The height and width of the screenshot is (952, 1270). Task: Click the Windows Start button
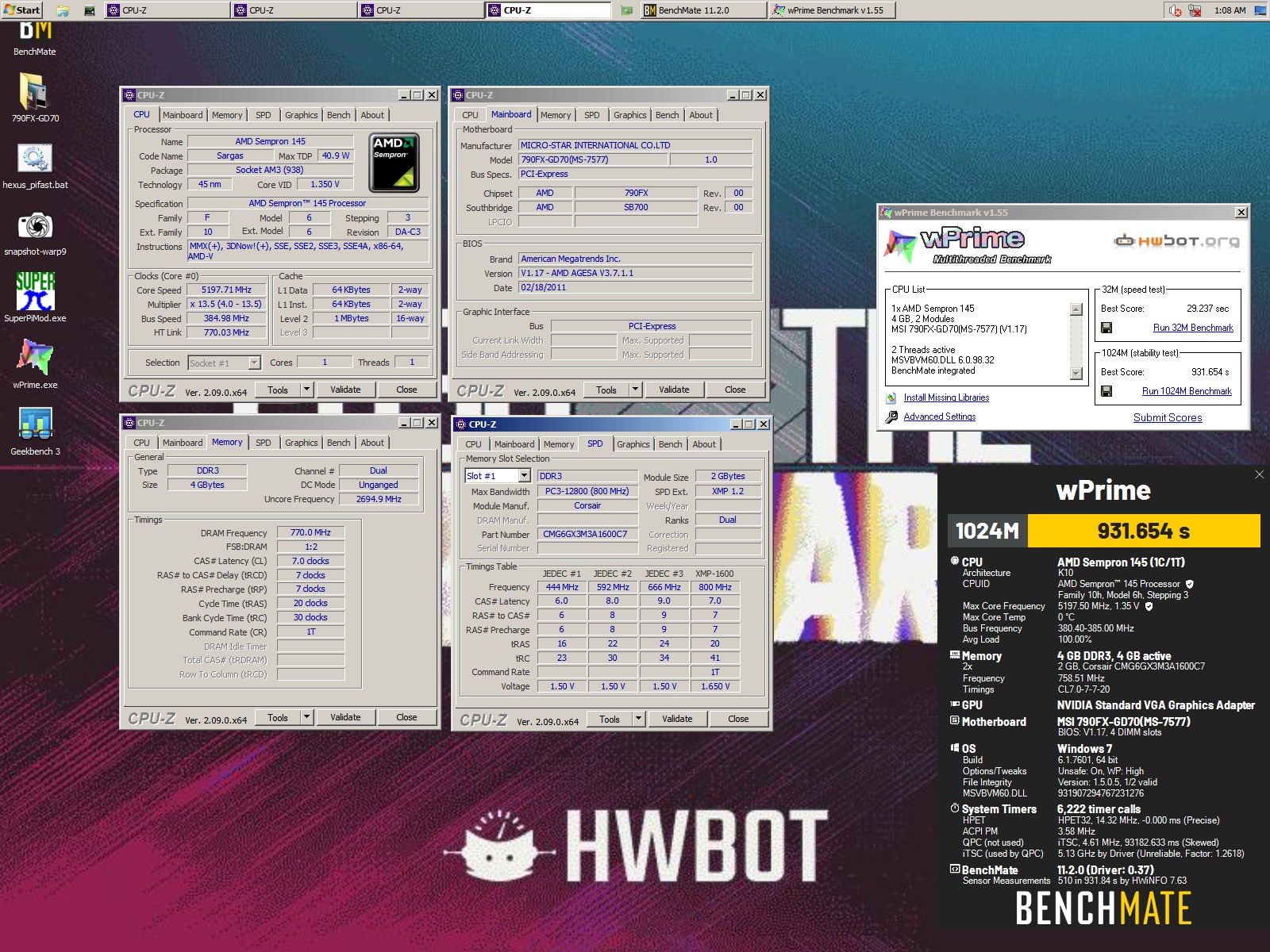[21, 10]
